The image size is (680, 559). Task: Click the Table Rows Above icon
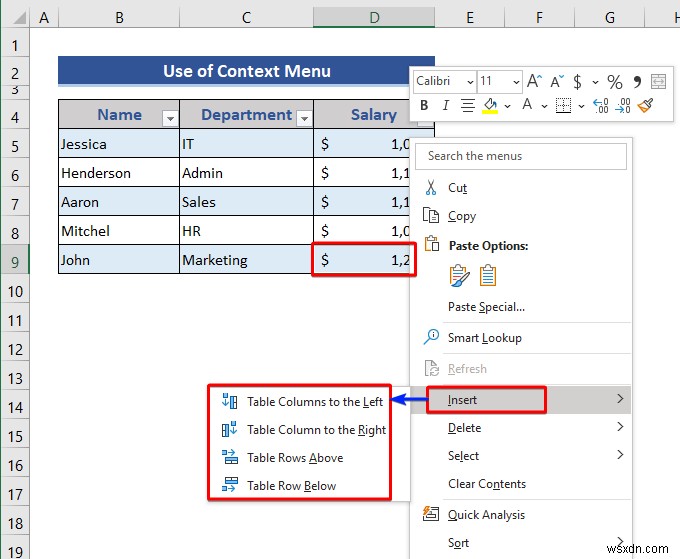point(229,457)
